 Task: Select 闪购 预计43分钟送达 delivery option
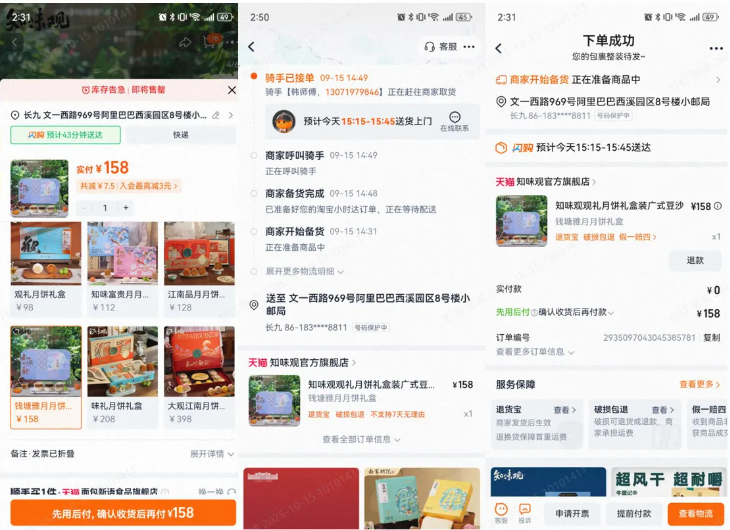(66, 135)
